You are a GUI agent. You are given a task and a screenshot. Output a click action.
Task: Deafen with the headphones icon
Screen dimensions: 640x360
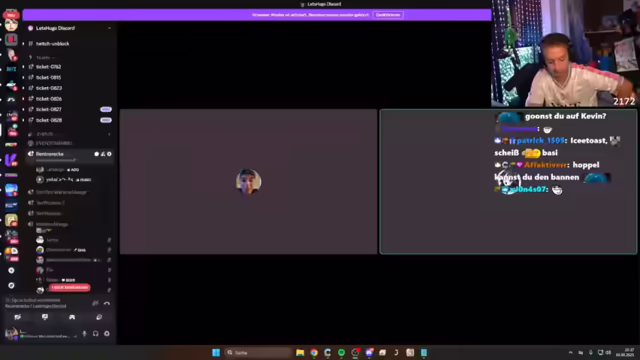96,333
